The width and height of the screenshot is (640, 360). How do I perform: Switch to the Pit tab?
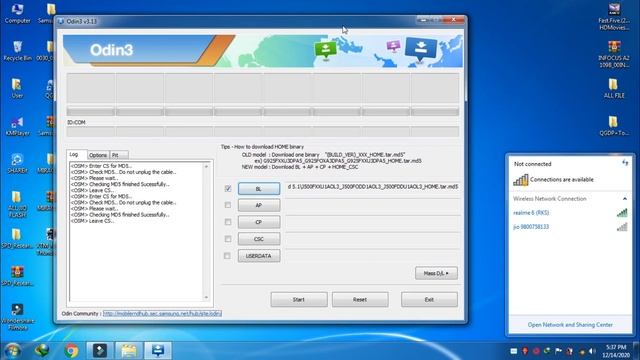click(x=119, y=155)
